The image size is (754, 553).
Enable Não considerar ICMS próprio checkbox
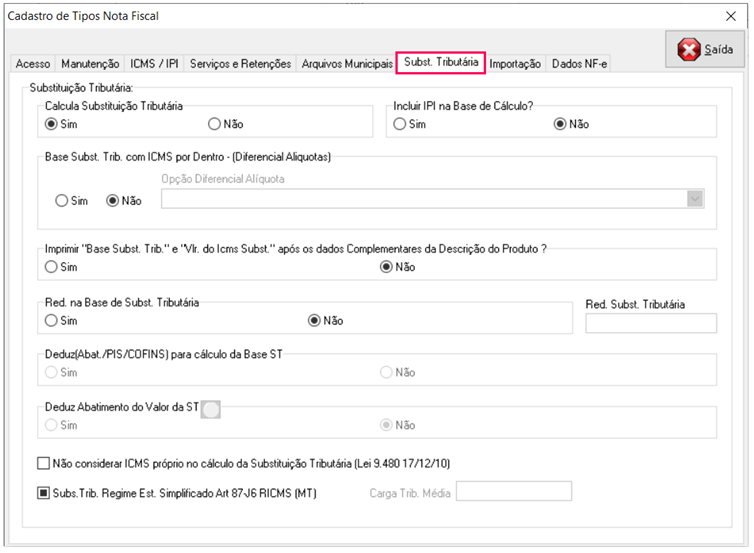pyautogui.click(x=43, y=463)
